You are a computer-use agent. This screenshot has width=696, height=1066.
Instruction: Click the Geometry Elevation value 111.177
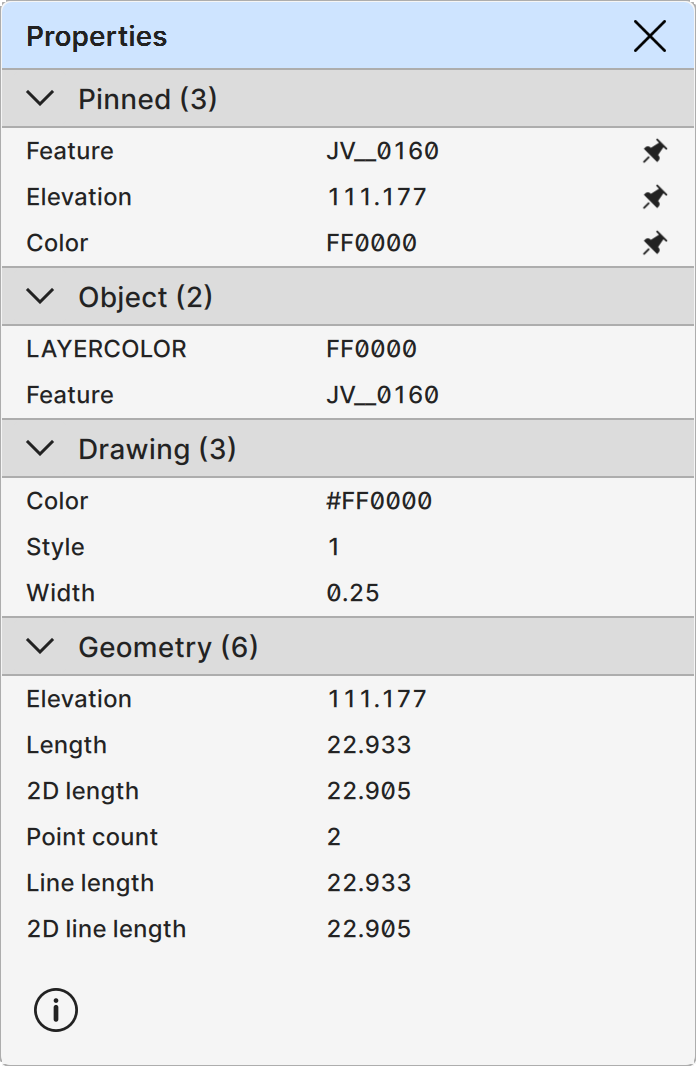click(377, 699)
